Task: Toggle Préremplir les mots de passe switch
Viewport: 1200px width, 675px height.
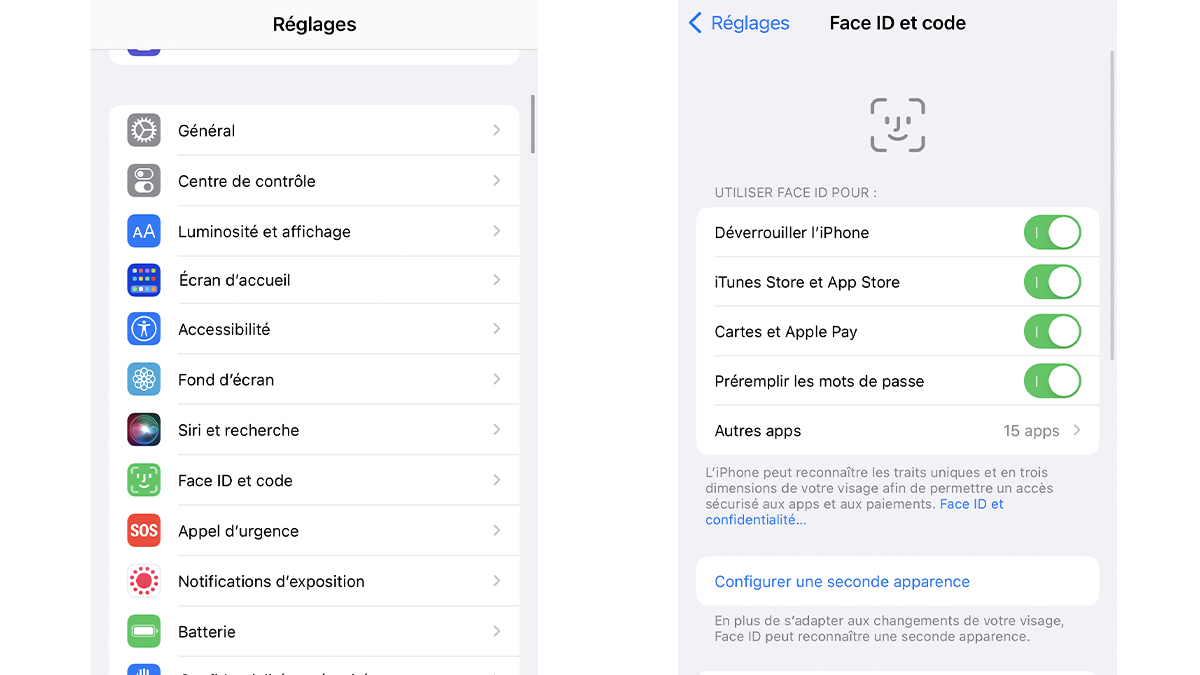Action: click(1052, 381)
